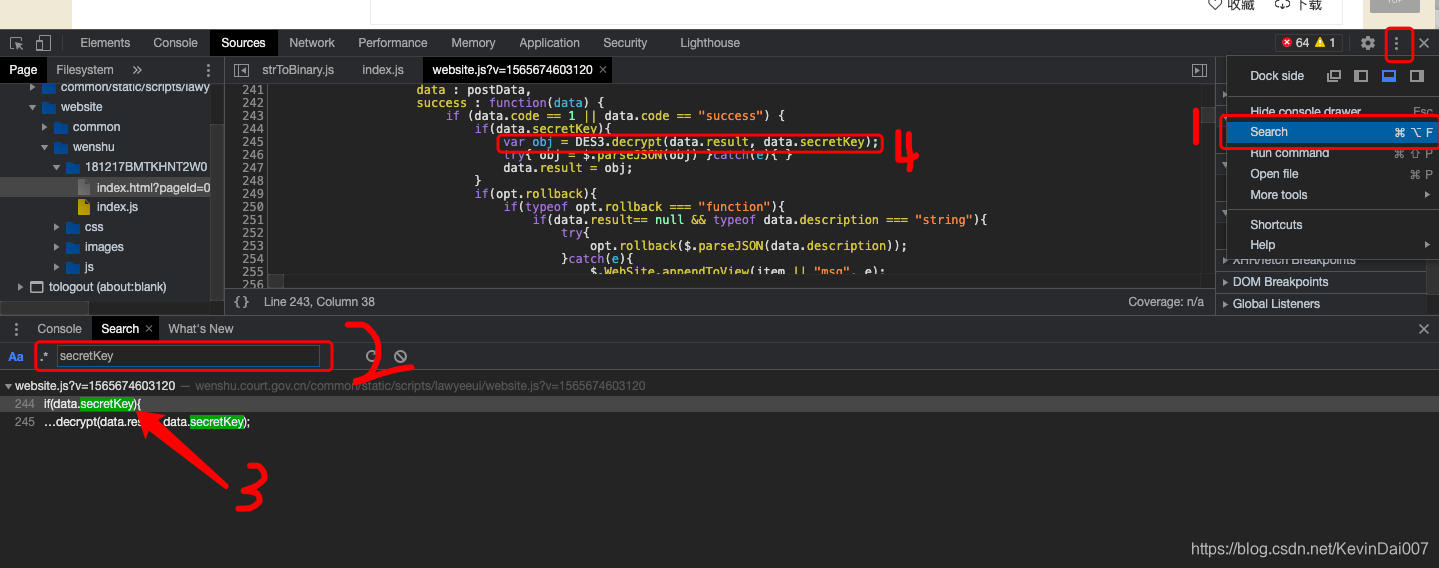Click the secretKey search input field

pos(188,356)
